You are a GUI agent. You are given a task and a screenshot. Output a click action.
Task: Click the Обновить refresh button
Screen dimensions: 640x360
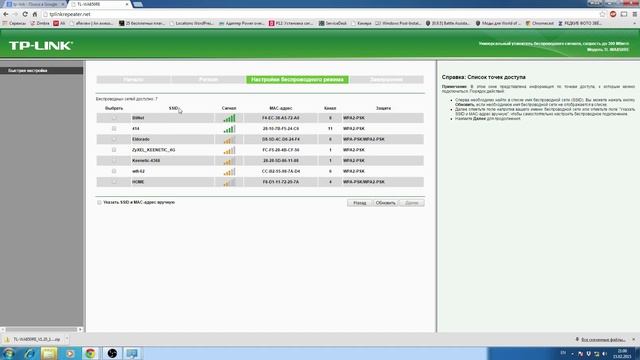(385, 203)
